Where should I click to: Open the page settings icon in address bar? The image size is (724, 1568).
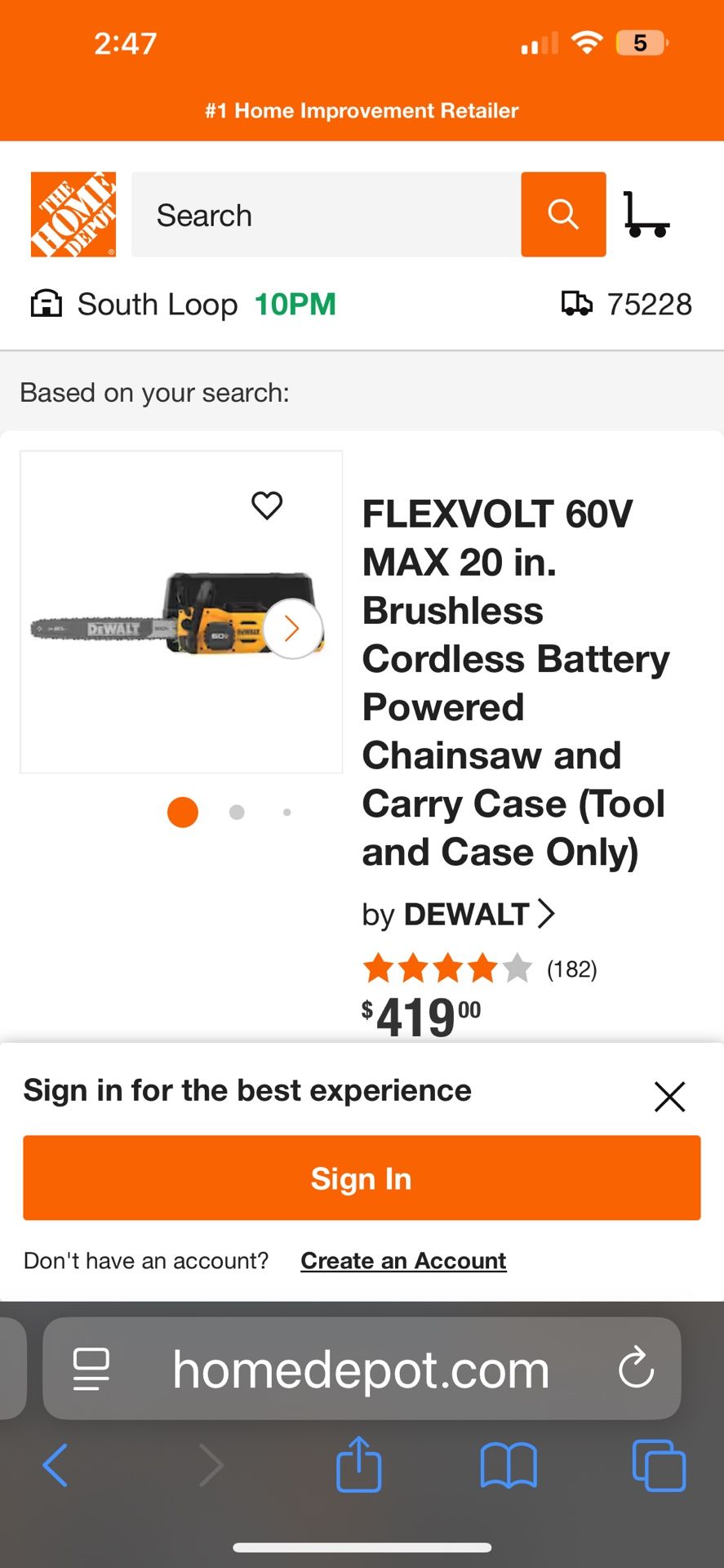91,1369
